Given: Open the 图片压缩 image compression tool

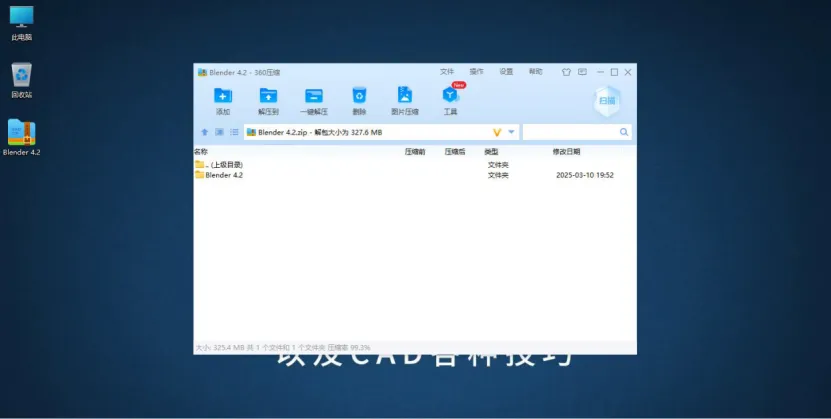Looking at the screenshot, I should pyautogui.click(x=405, y=95).
